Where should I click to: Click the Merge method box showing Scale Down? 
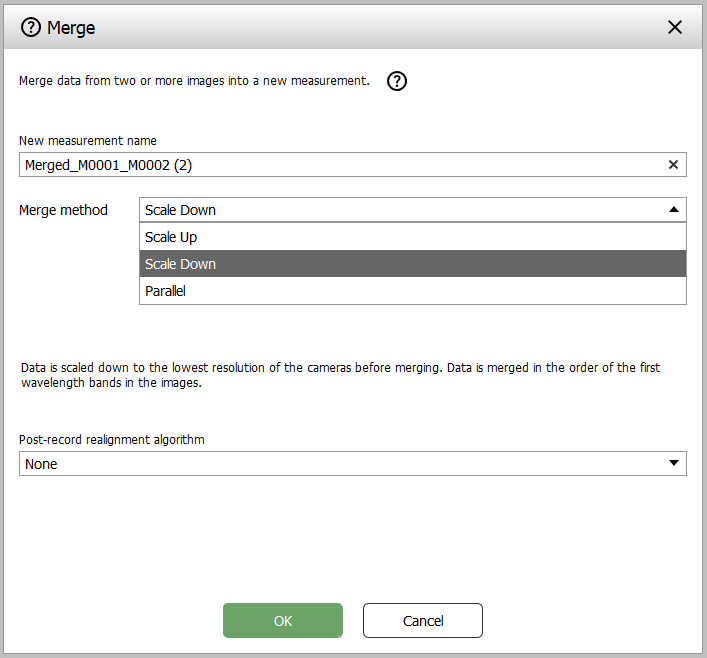tap(400, 210)
